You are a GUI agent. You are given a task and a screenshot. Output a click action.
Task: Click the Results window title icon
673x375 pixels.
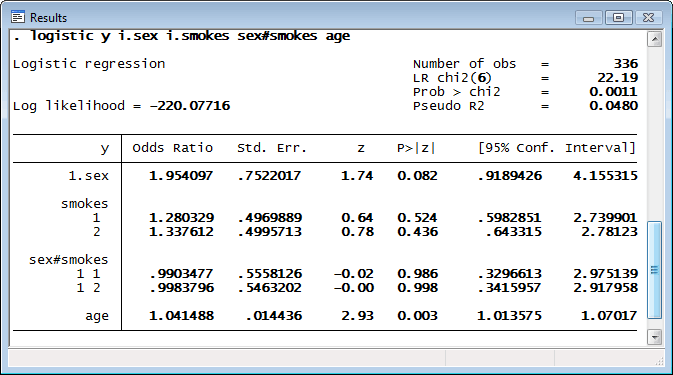pyautogui.click(x=18, y=17)
